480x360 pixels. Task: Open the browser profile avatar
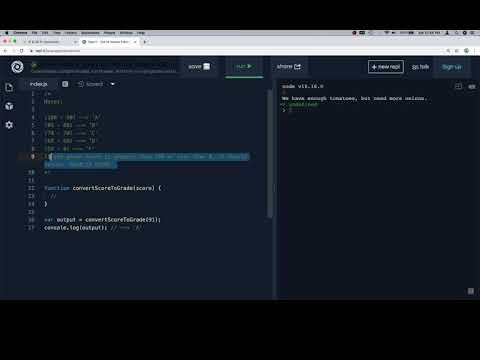click(466, 51)
